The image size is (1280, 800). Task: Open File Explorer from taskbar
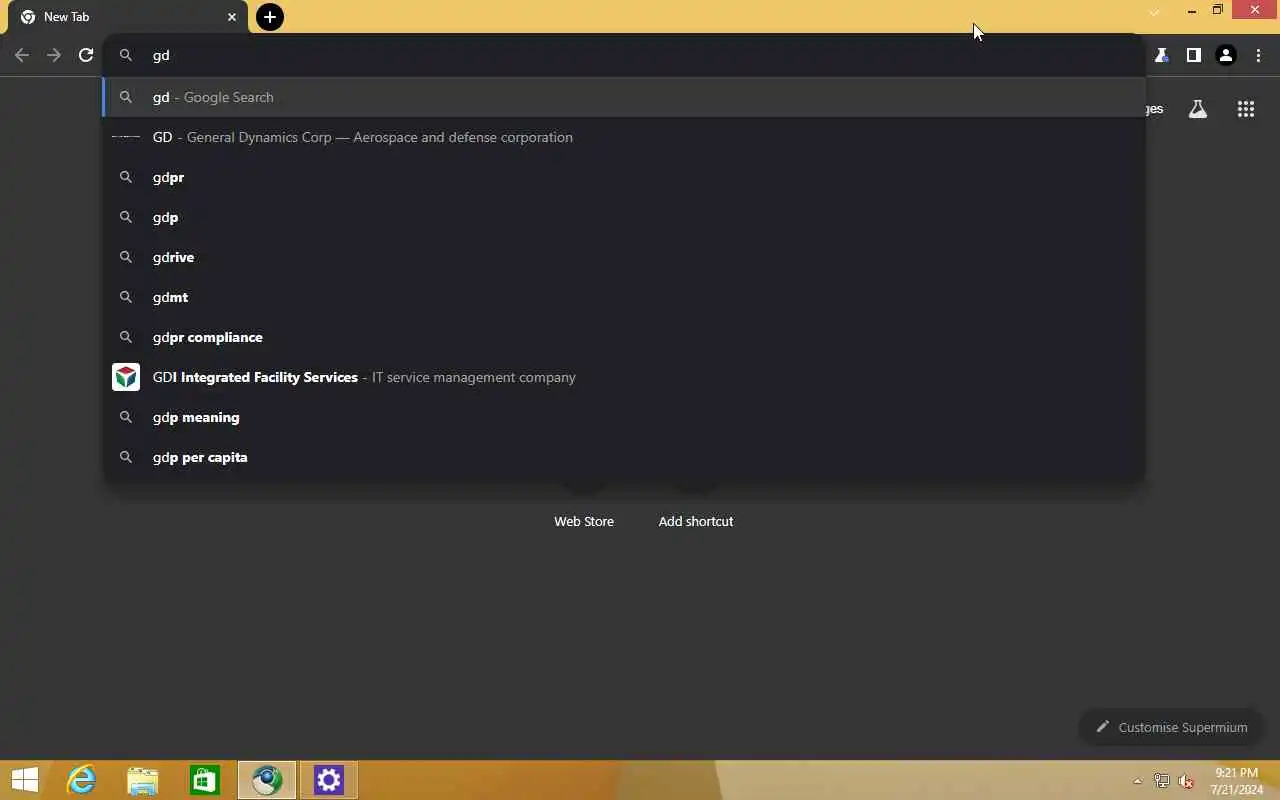click(x=143, y=780)
